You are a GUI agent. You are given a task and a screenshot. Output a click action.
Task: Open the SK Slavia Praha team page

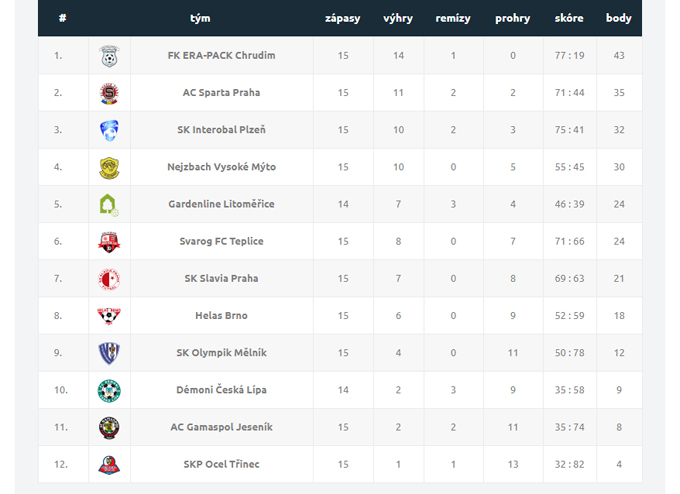222,278
